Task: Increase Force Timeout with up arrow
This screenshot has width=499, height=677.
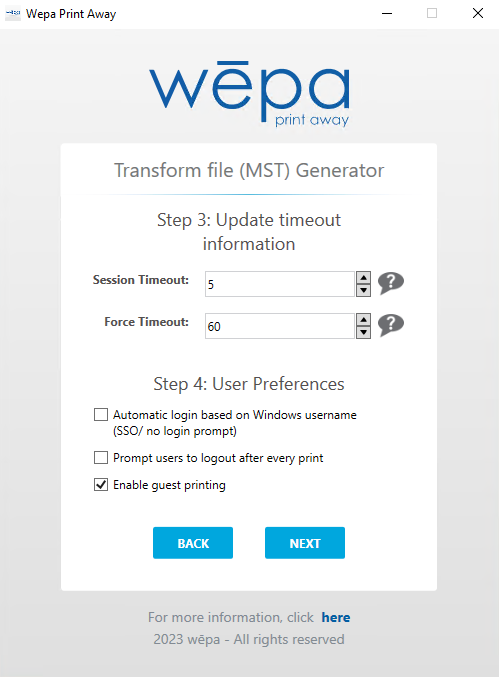Action: (363, 320)
